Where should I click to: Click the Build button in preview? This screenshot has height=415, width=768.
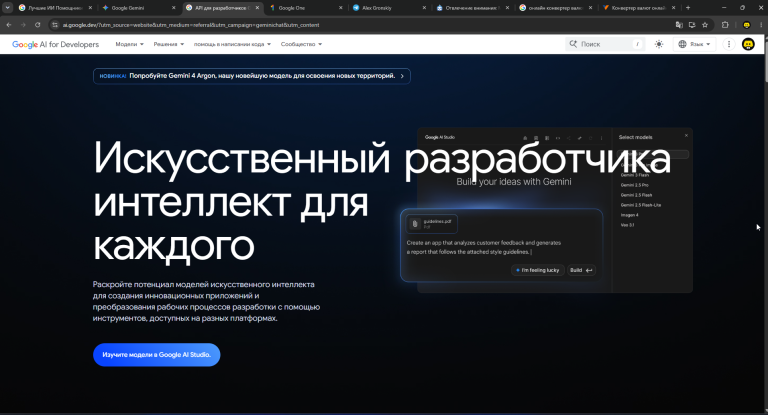(x=581, y=270)
